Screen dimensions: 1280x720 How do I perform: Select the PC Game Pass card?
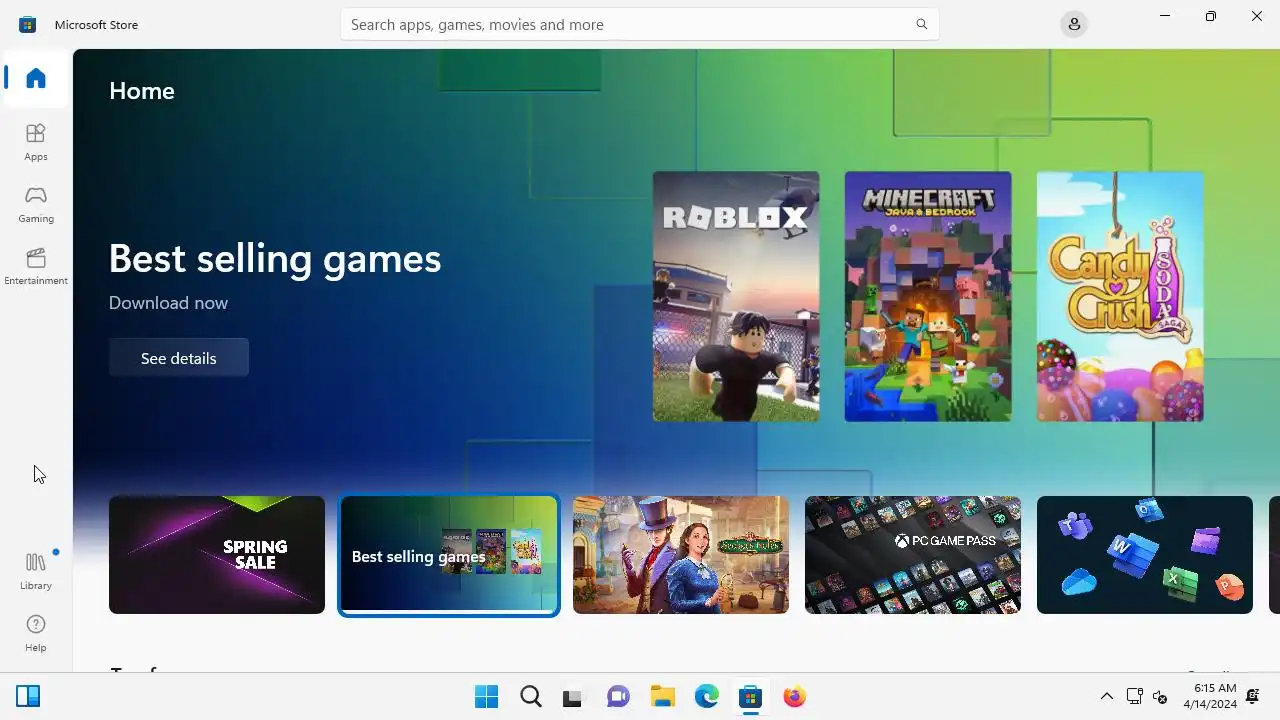pyautogui.click(x=913, y=555)
